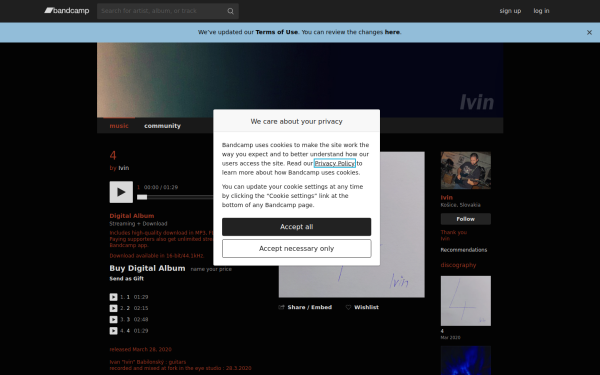The image size is (600, 375).
Task: Click the Ivin artist photo
Action: coord(466,170)
